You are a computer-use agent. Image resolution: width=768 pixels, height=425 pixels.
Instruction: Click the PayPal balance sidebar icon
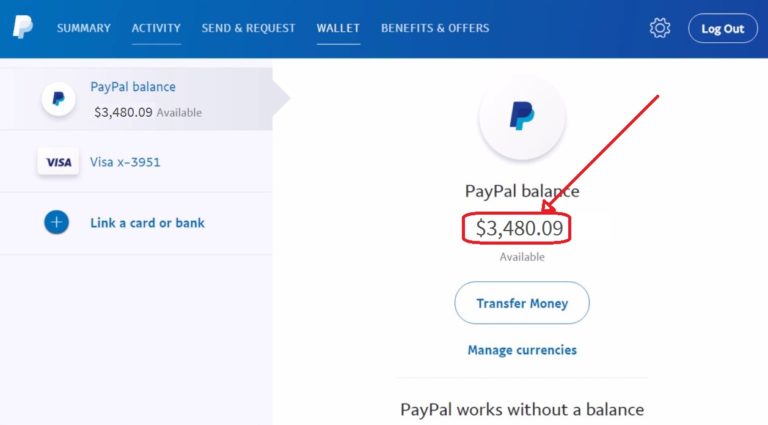click(58, 99)
